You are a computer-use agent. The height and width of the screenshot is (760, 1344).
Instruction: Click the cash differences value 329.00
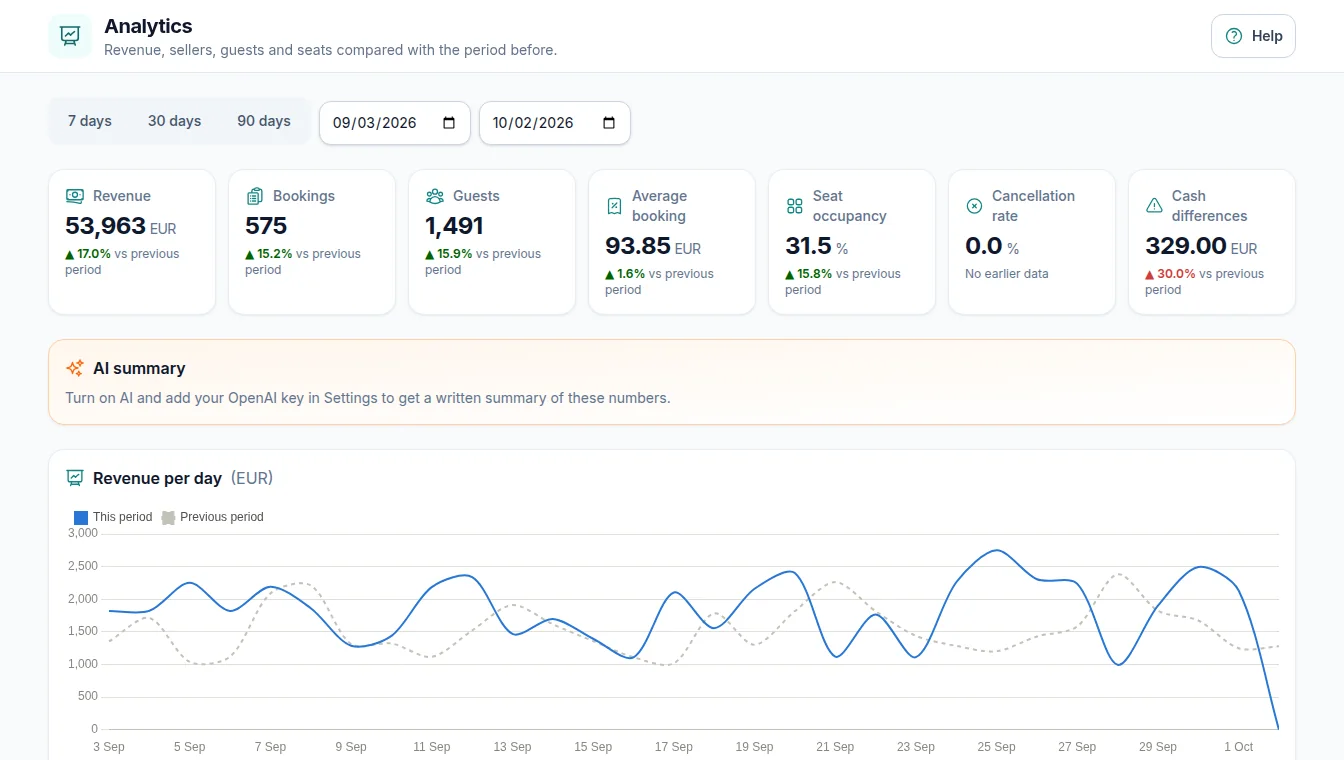1186,246
